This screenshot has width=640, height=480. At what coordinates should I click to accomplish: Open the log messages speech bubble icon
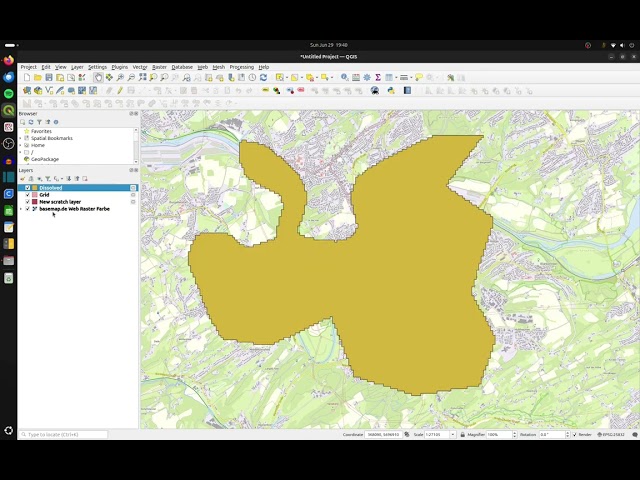tap(635, 435)
